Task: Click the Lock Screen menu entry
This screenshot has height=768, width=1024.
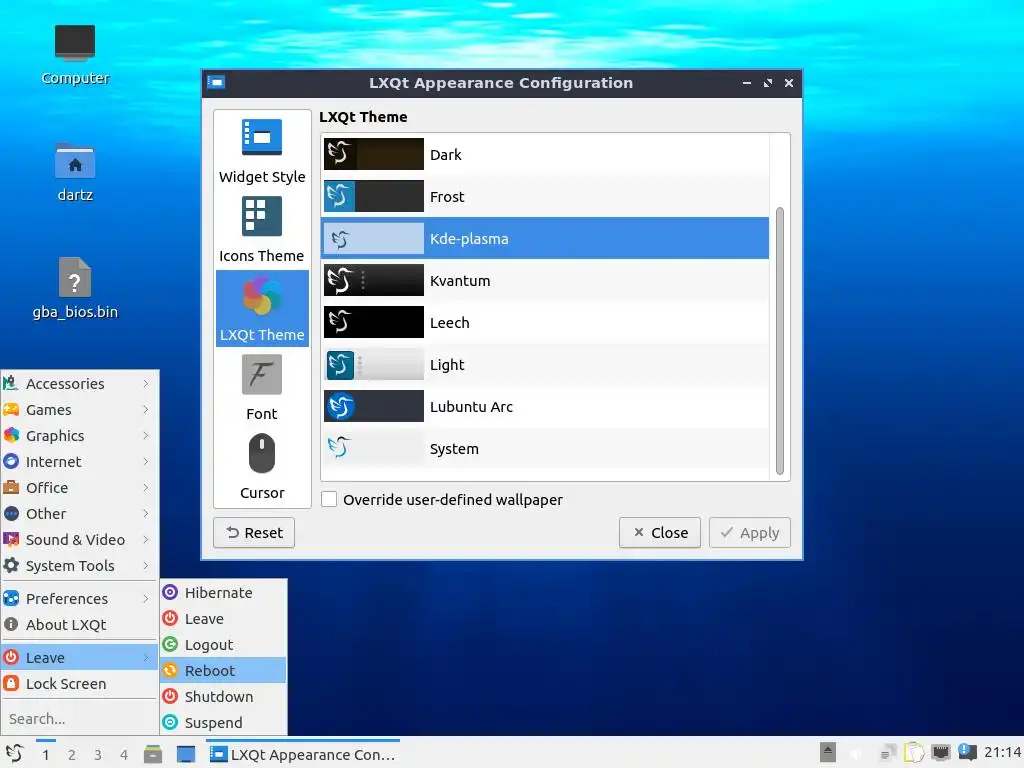Action: click(x=80, y=684)
